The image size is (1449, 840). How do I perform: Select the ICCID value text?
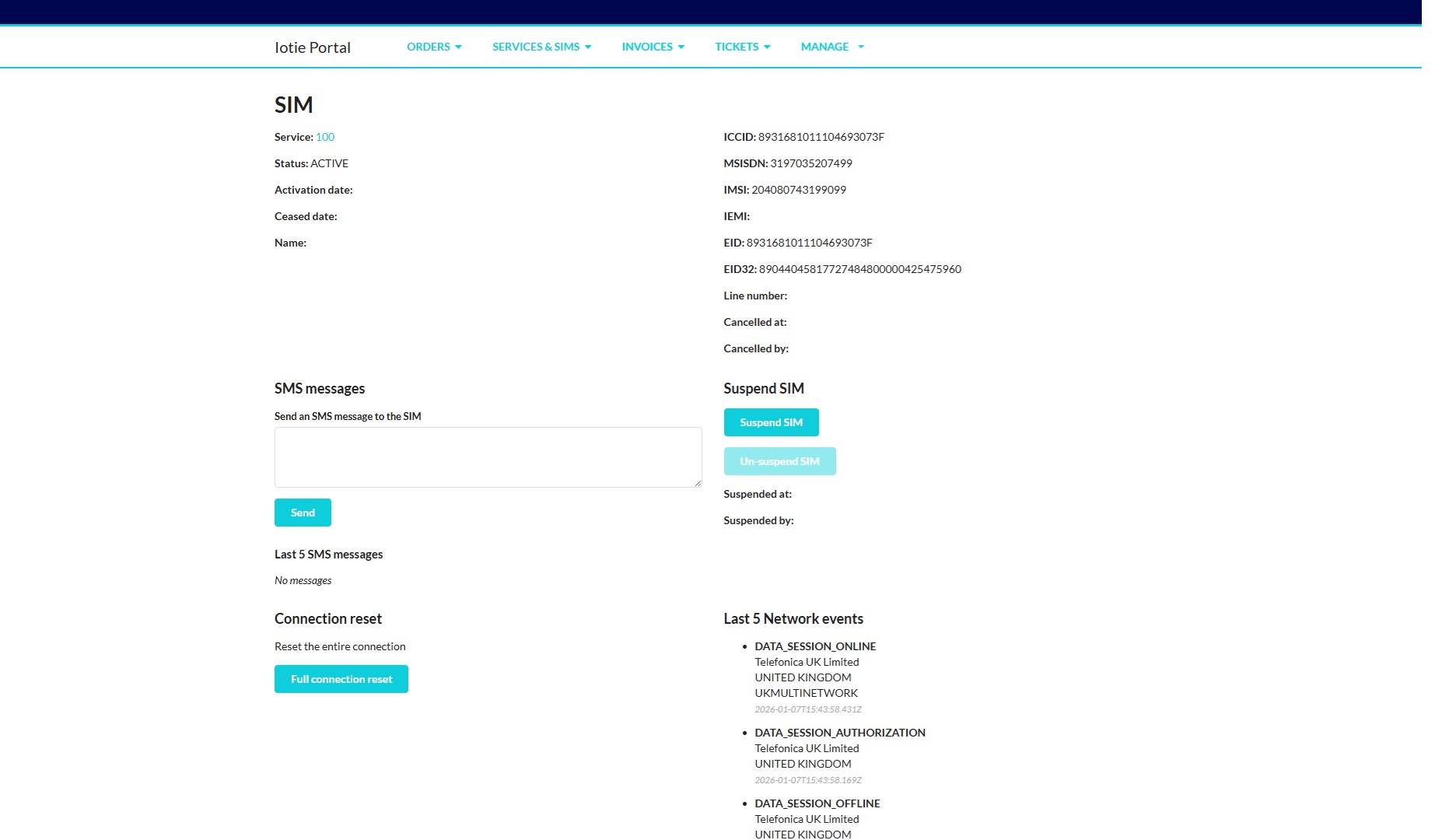click(821, 136)
